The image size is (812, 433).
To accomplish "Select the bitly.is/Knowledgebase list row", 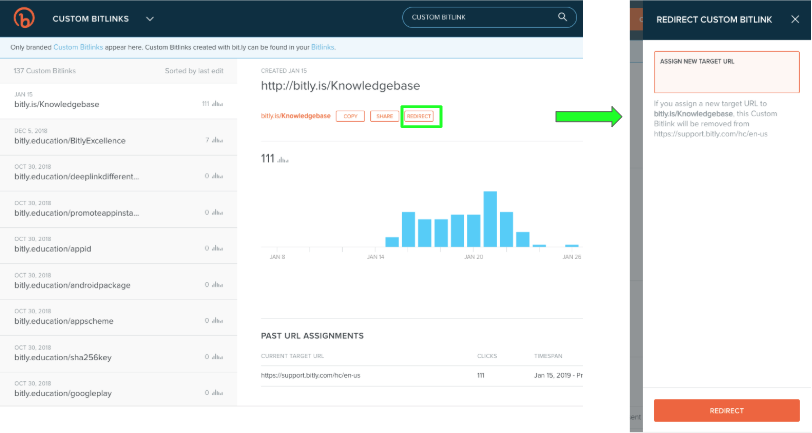I will [x=119, y=101].
